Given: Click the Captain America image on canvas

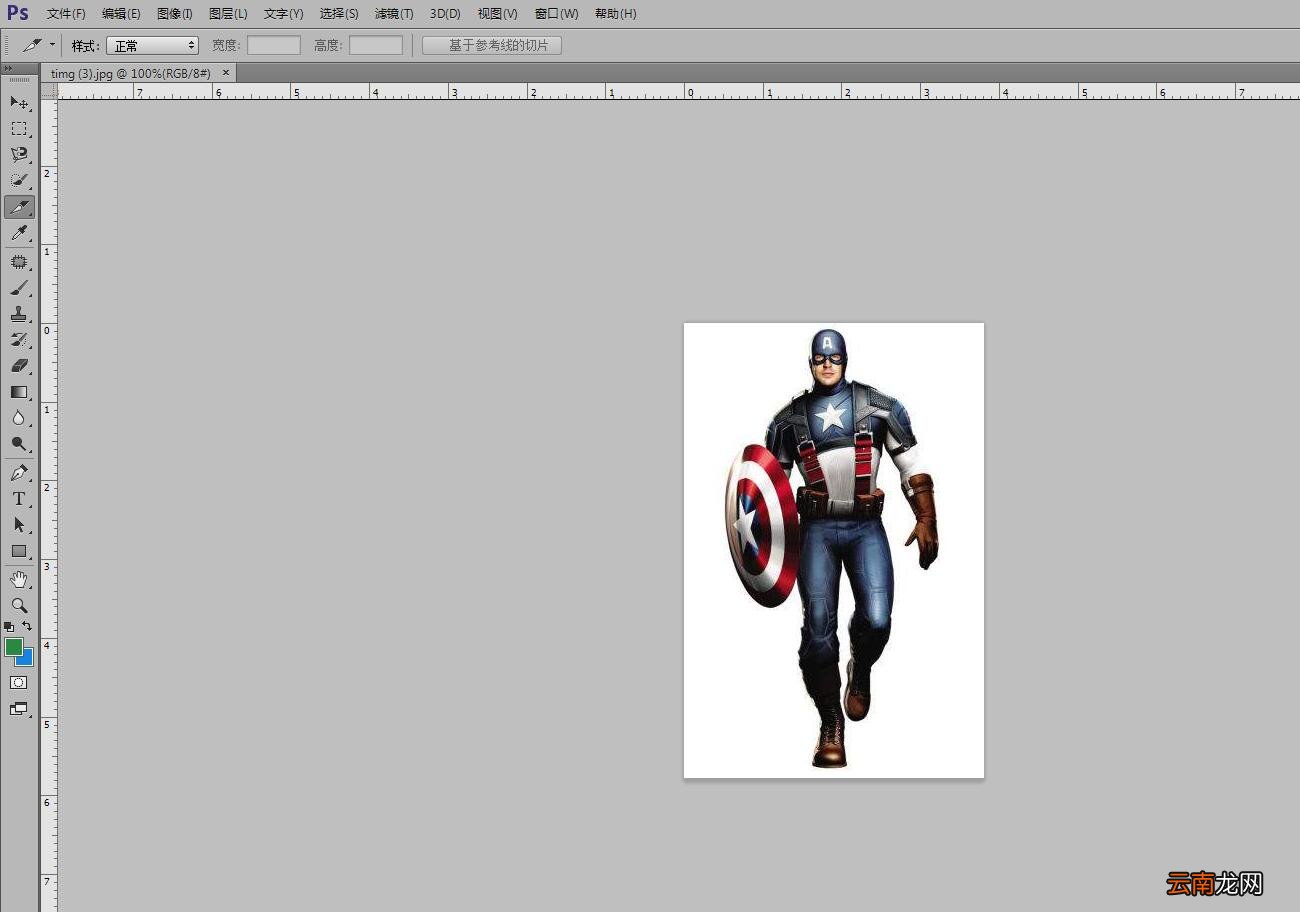Looking at the screenshot, I should pos(834,550).
